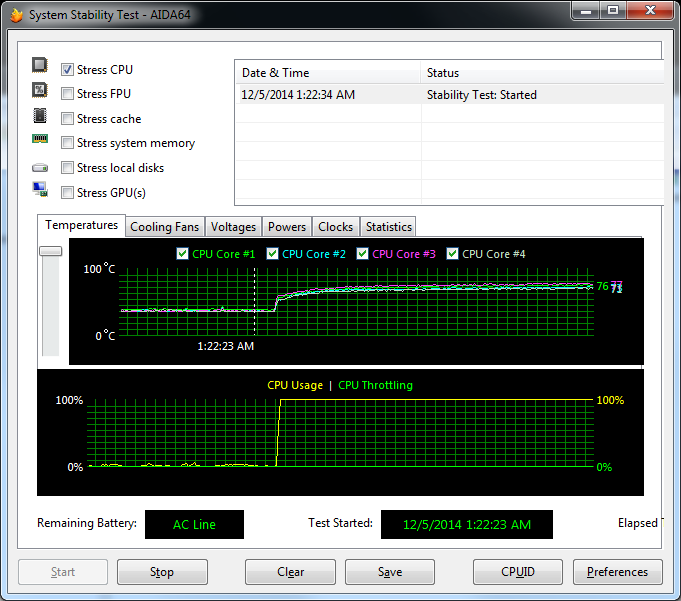
Task: Show the Powers tab
Action: tap(287, 227)
